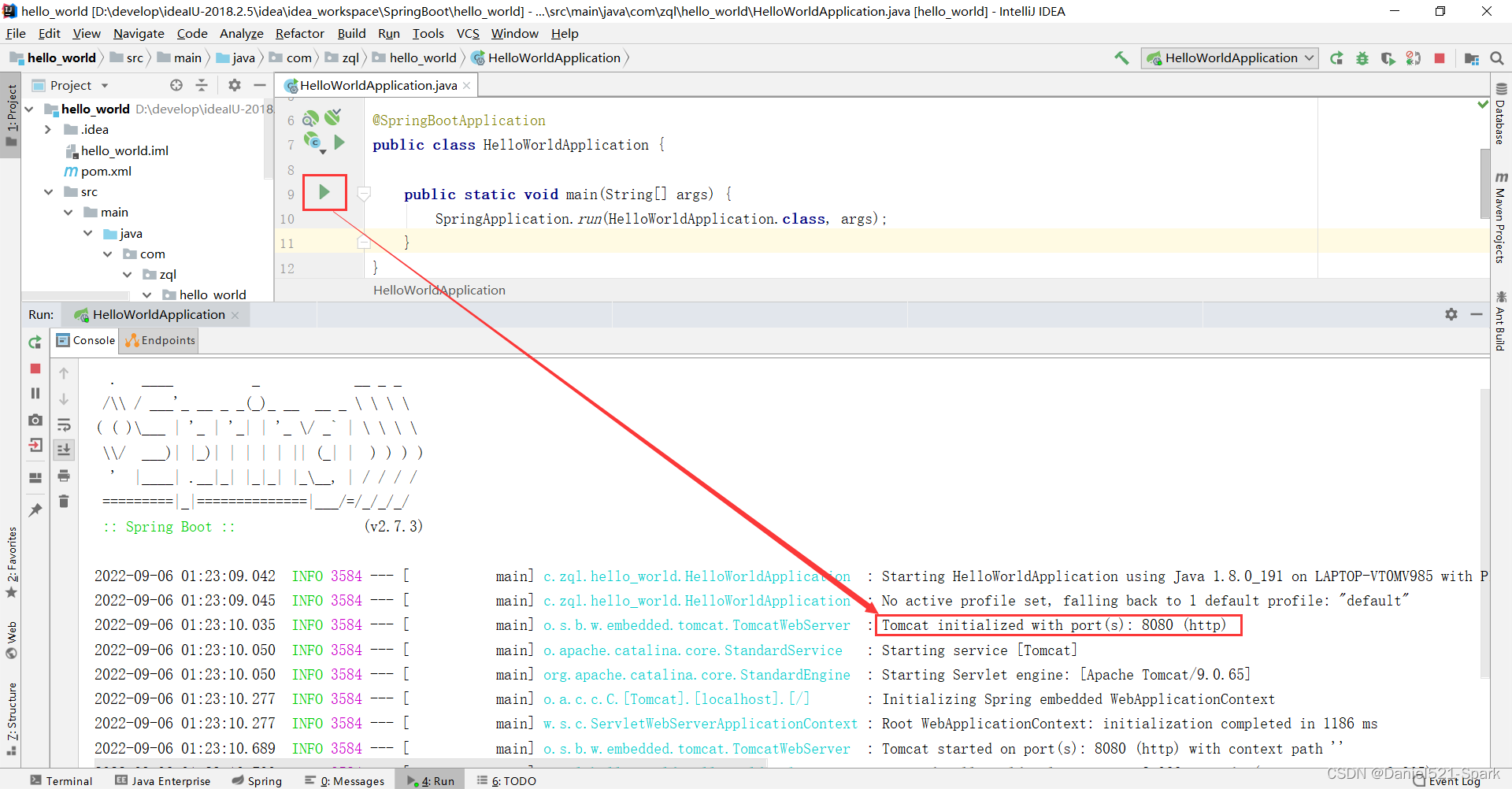
Task: Print the console output
Action: click(64, 476)
